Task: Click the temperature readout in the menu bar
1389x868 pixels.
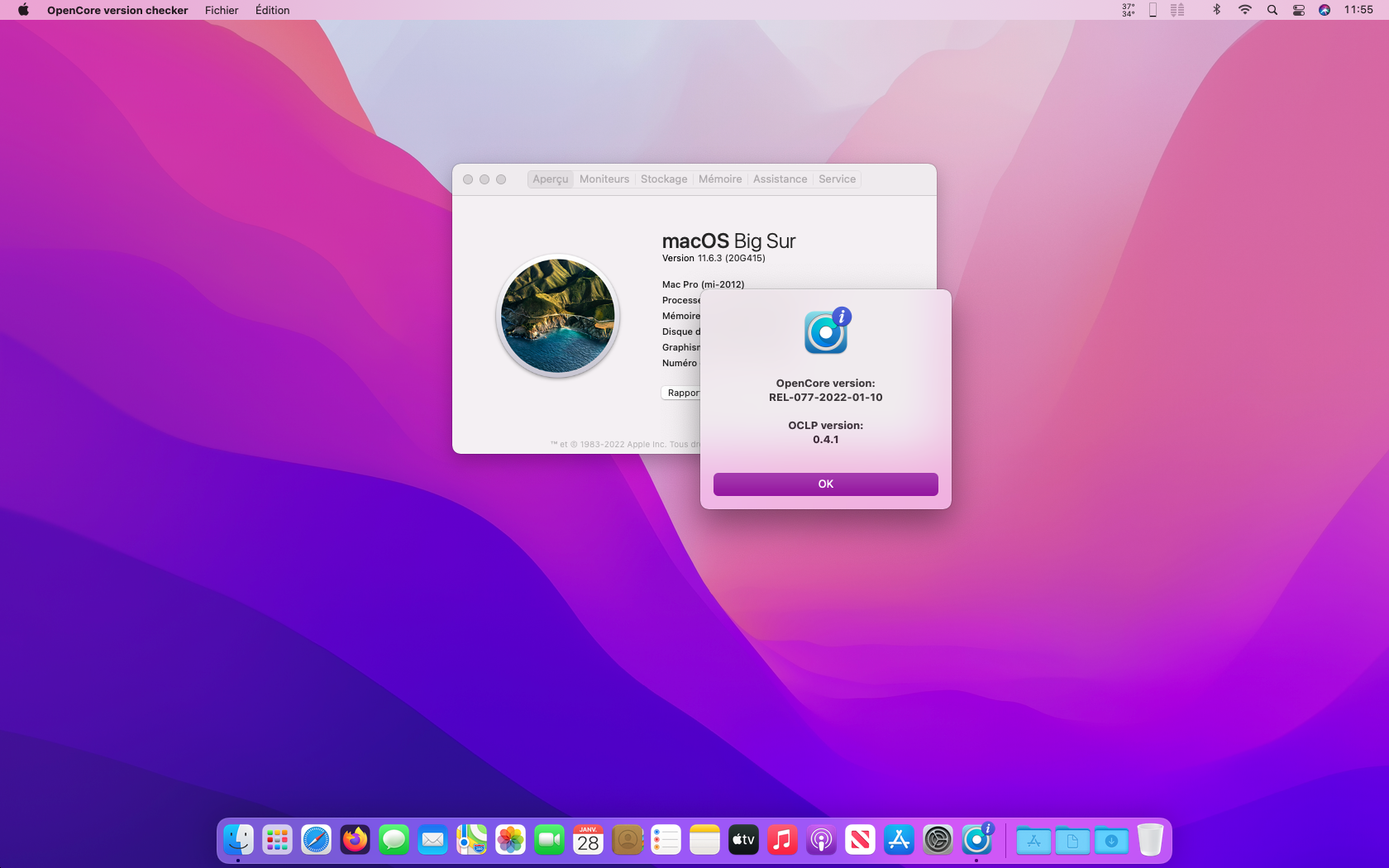Action: pyautogui.click(x=1129, y=10)
